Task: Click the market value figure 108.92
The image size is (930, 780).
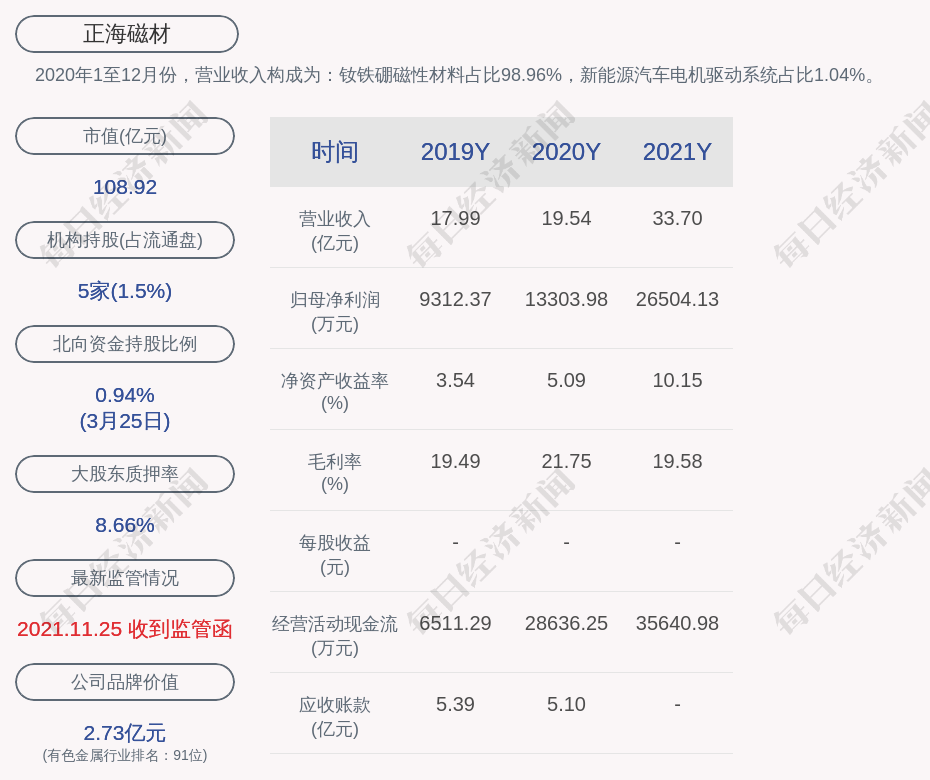Action: (x=125, y=187)
